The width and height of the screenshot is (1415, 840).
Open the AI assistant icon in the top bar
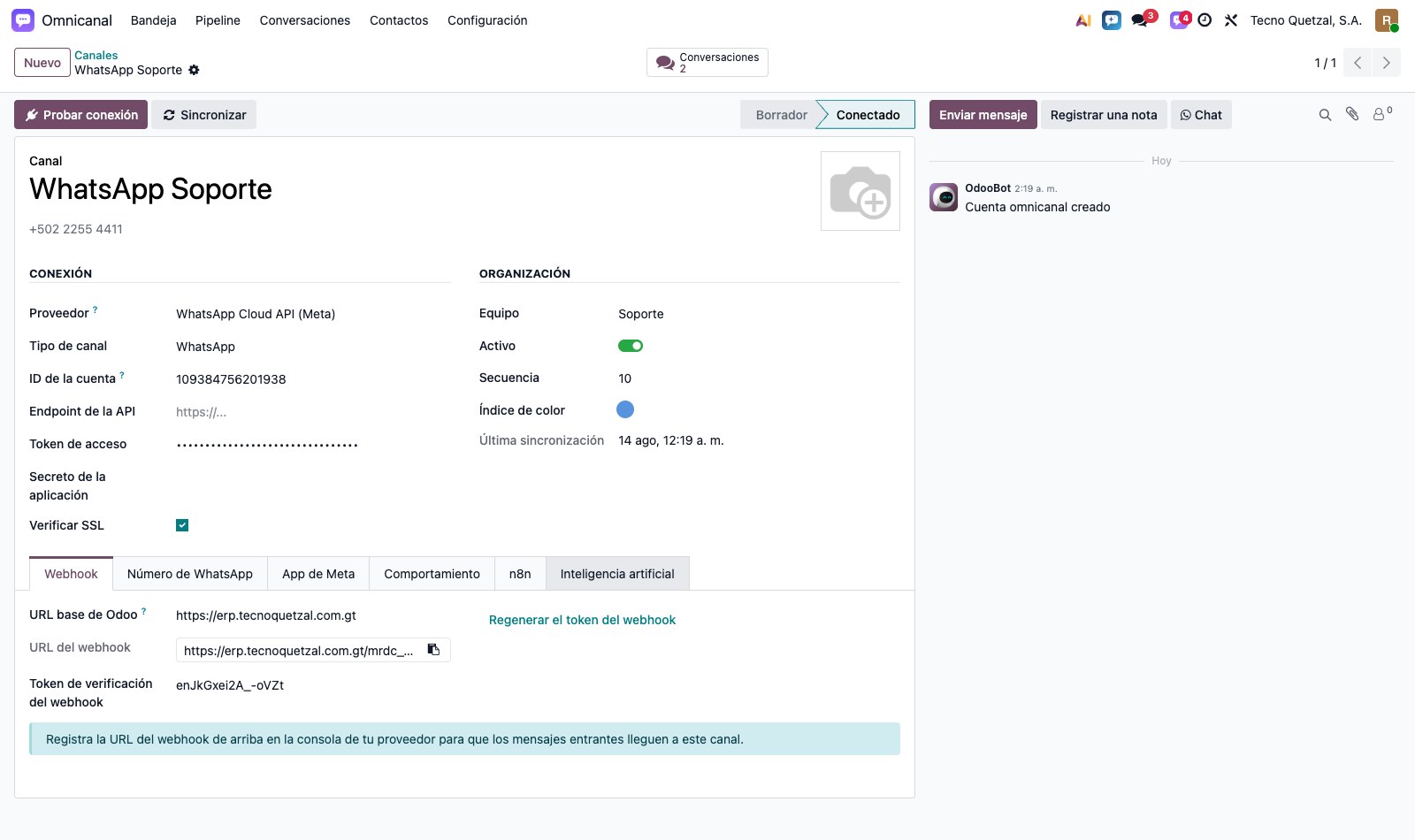pyautogui.click(x=1083, y=20)
